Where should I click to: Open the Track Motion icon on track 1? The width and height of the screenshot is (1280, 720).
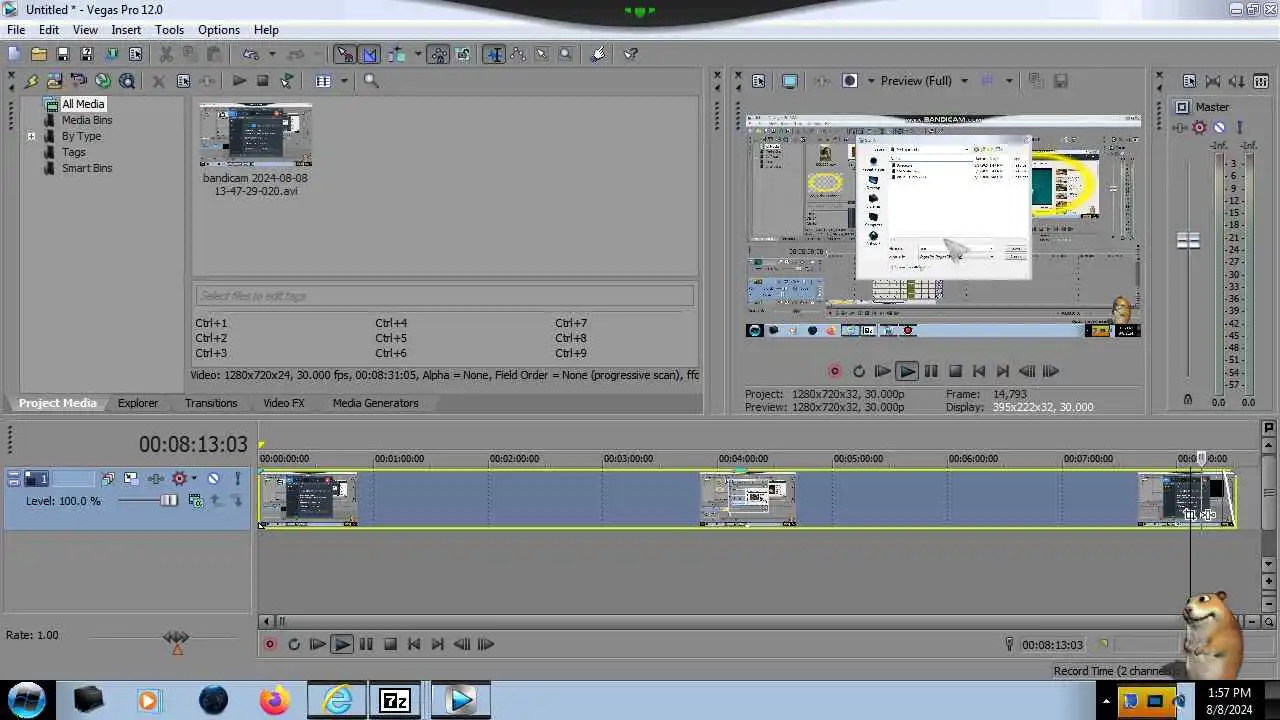pyautogui.click(x=131, y=479)
